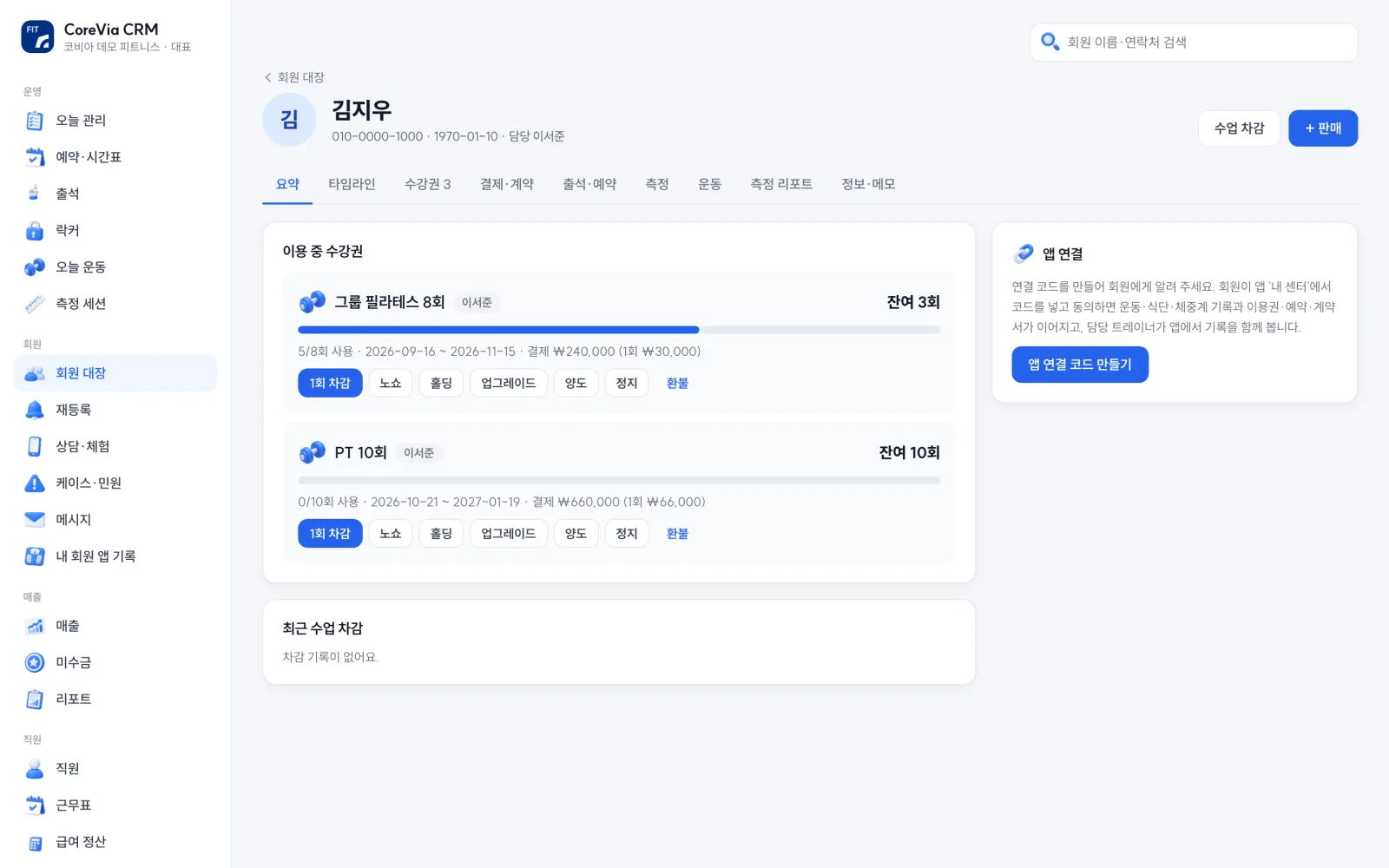
Task: Open the 출석·예약 tab
Action: tap(589, 184)
